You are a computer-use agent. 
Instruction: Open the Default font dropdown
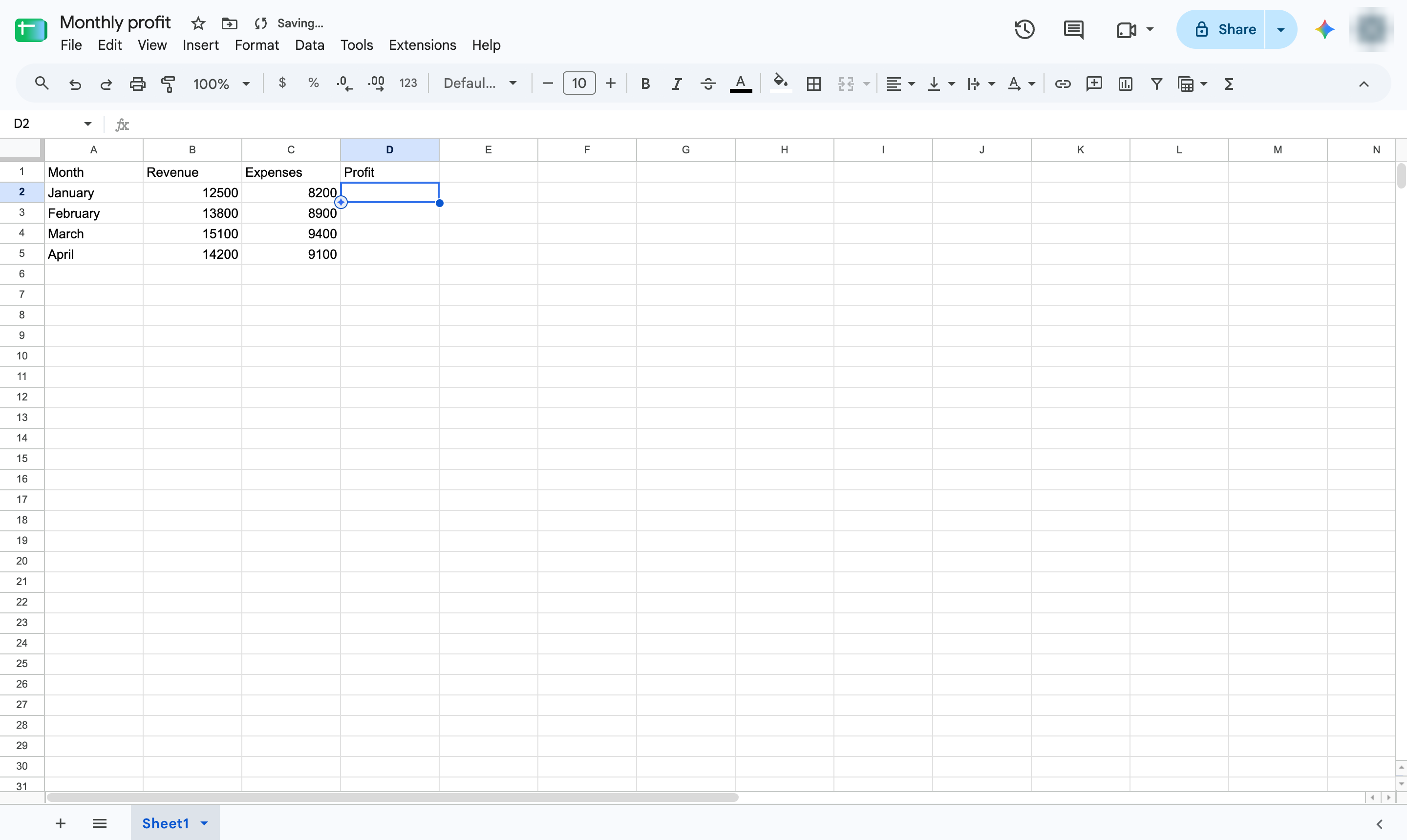coord(480,84)
